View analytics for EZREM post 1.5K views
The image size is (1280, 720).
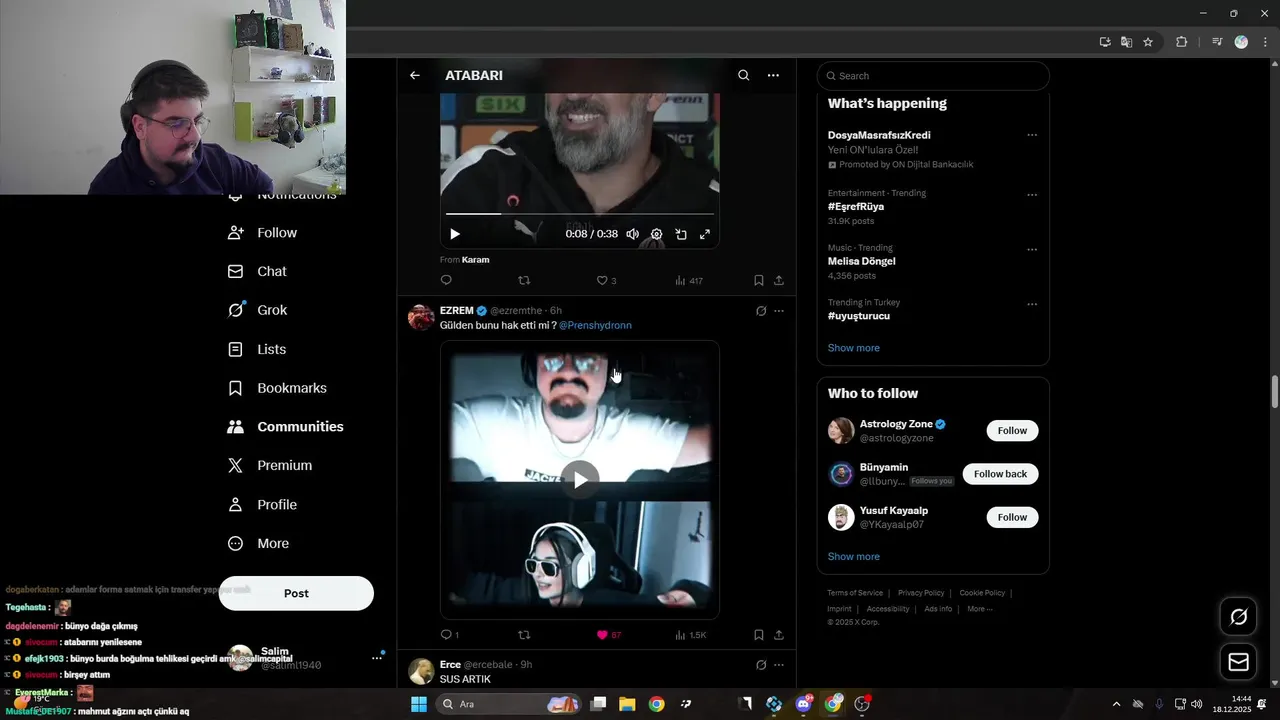pos(690,635)
